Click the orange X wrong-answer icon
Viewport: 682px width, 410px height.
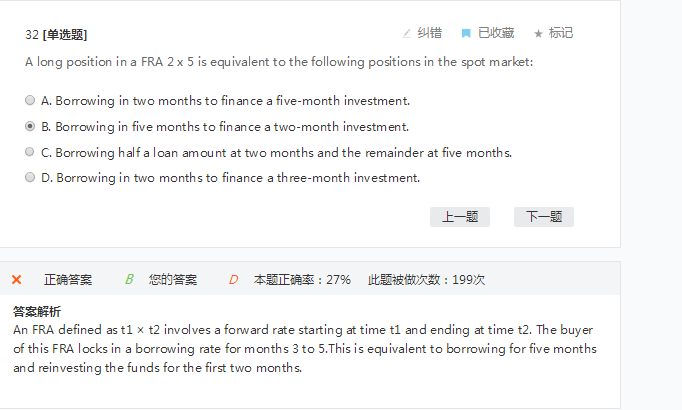point(16,280)
